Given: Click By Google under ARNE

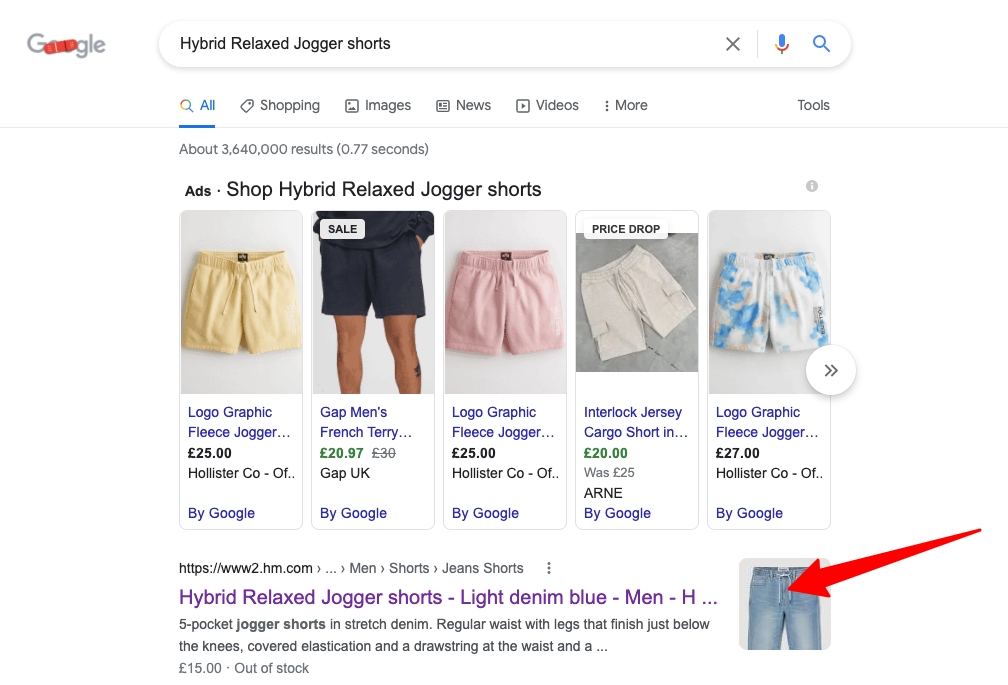Looking at the screenshot, I should [x=617, y=513].
